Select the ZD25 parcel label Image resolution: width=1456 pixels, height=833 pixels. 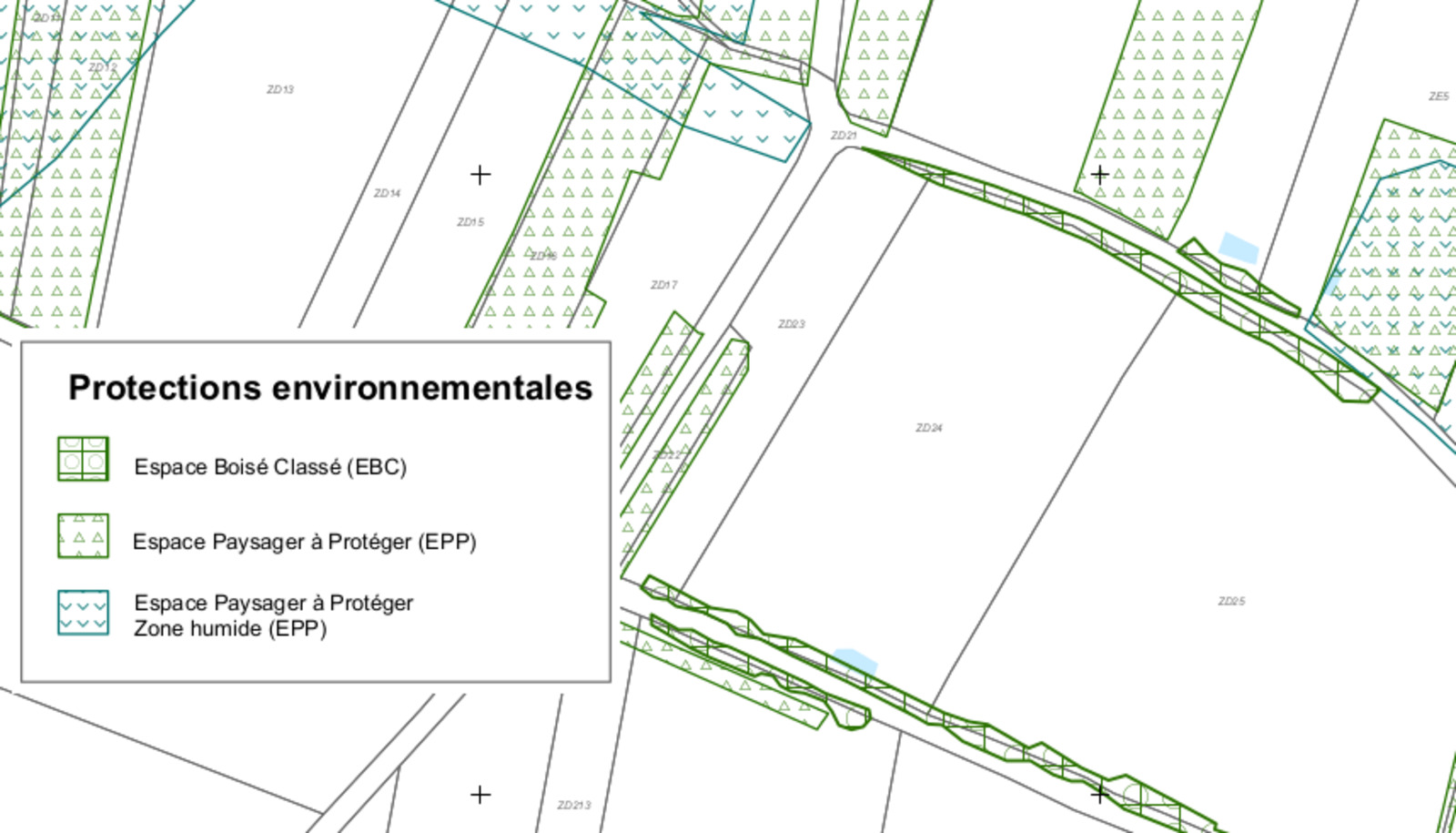(x=1231, y=601)
